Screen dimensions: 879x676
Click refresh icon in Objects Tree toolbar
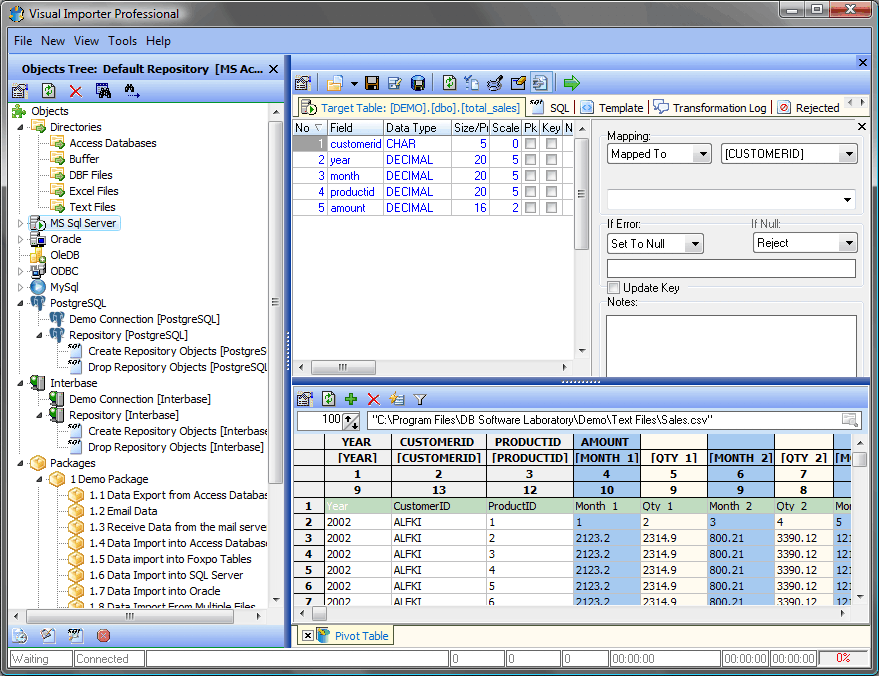click(x=47, y=91)
